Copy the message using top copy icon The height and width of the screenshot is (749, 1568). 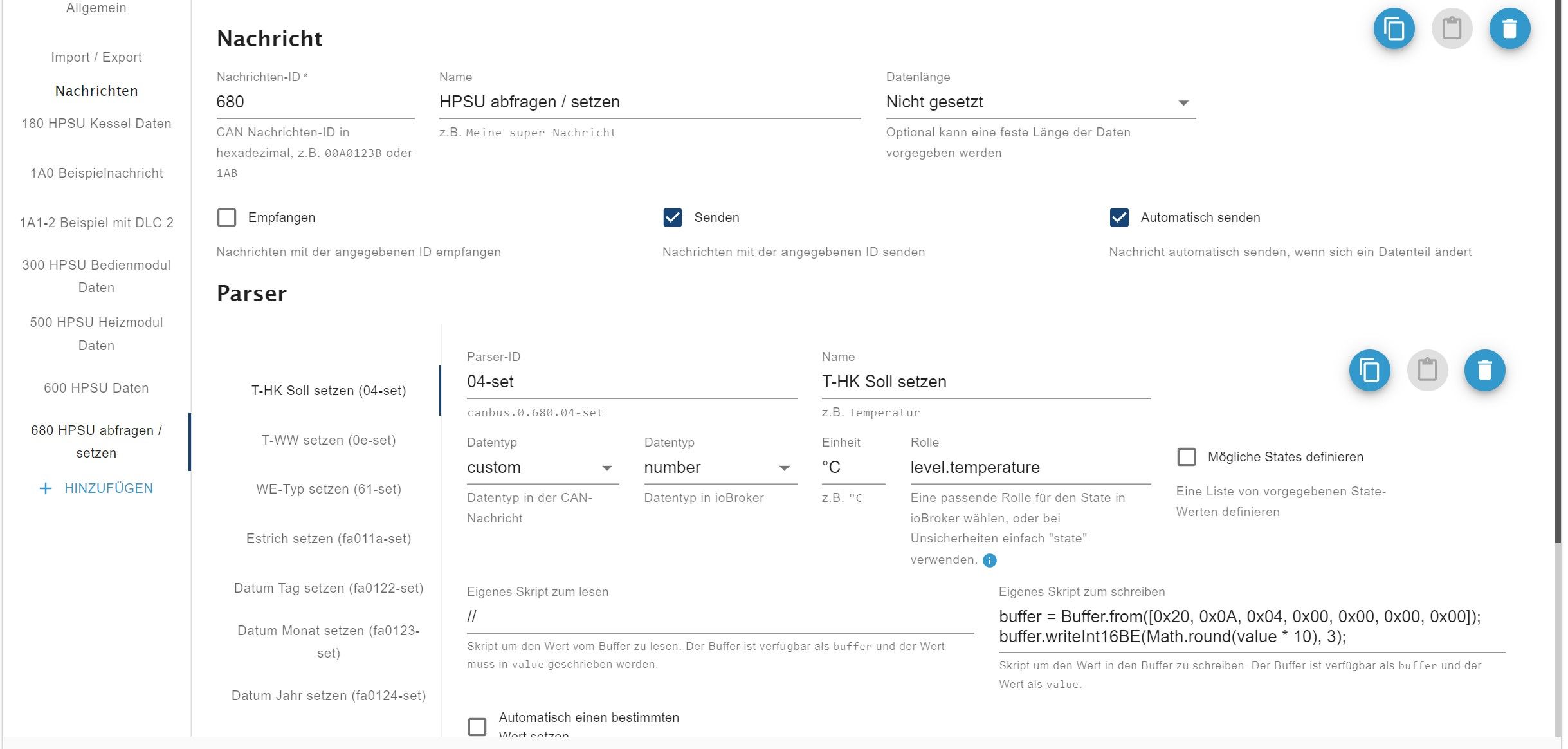[1394, 29]
